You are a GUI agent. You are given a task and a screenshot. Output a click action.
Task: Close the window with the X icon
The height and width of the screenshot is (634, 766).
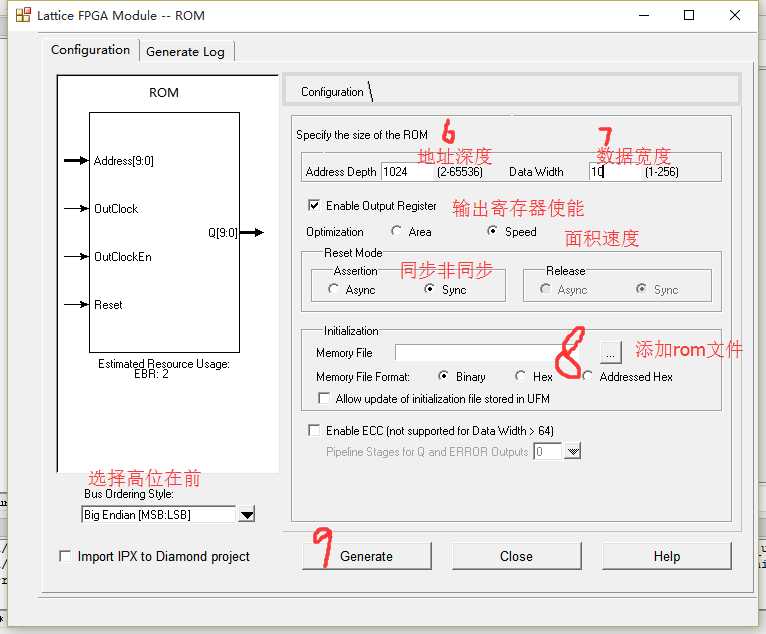[x=735, y=15]
